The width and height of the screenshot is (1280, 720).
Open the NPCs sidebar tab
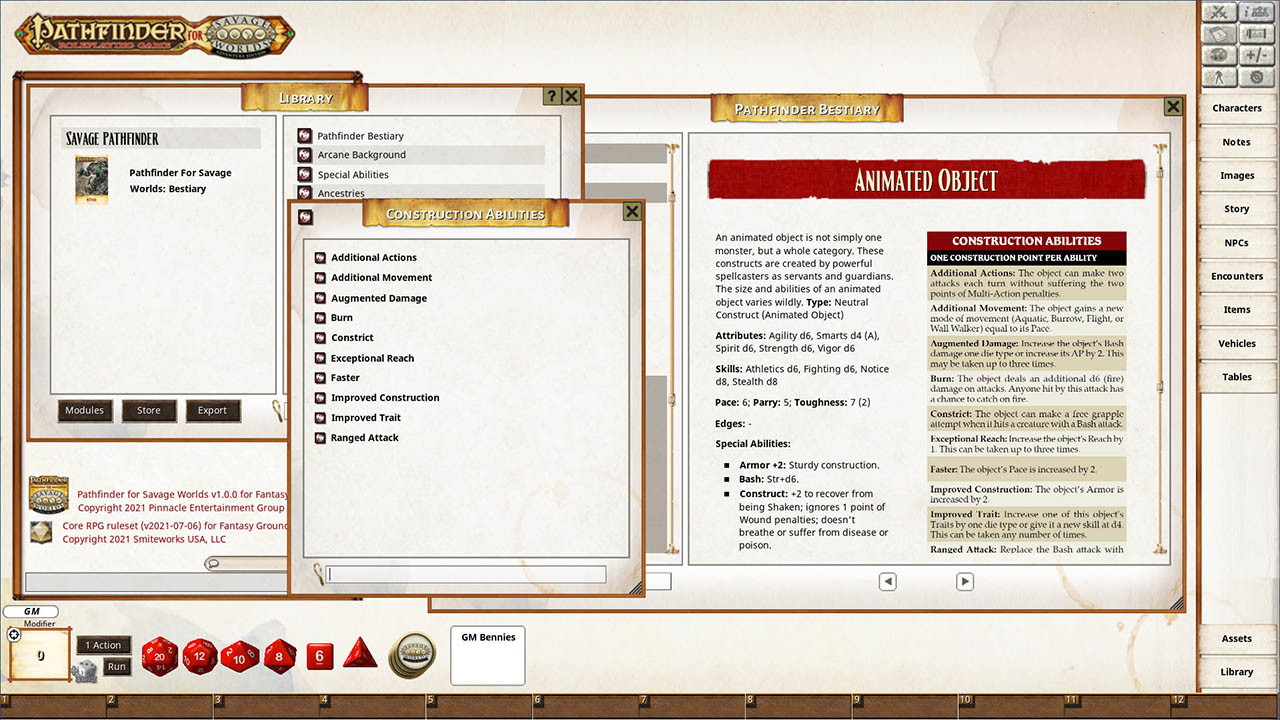click(1236, 243)
